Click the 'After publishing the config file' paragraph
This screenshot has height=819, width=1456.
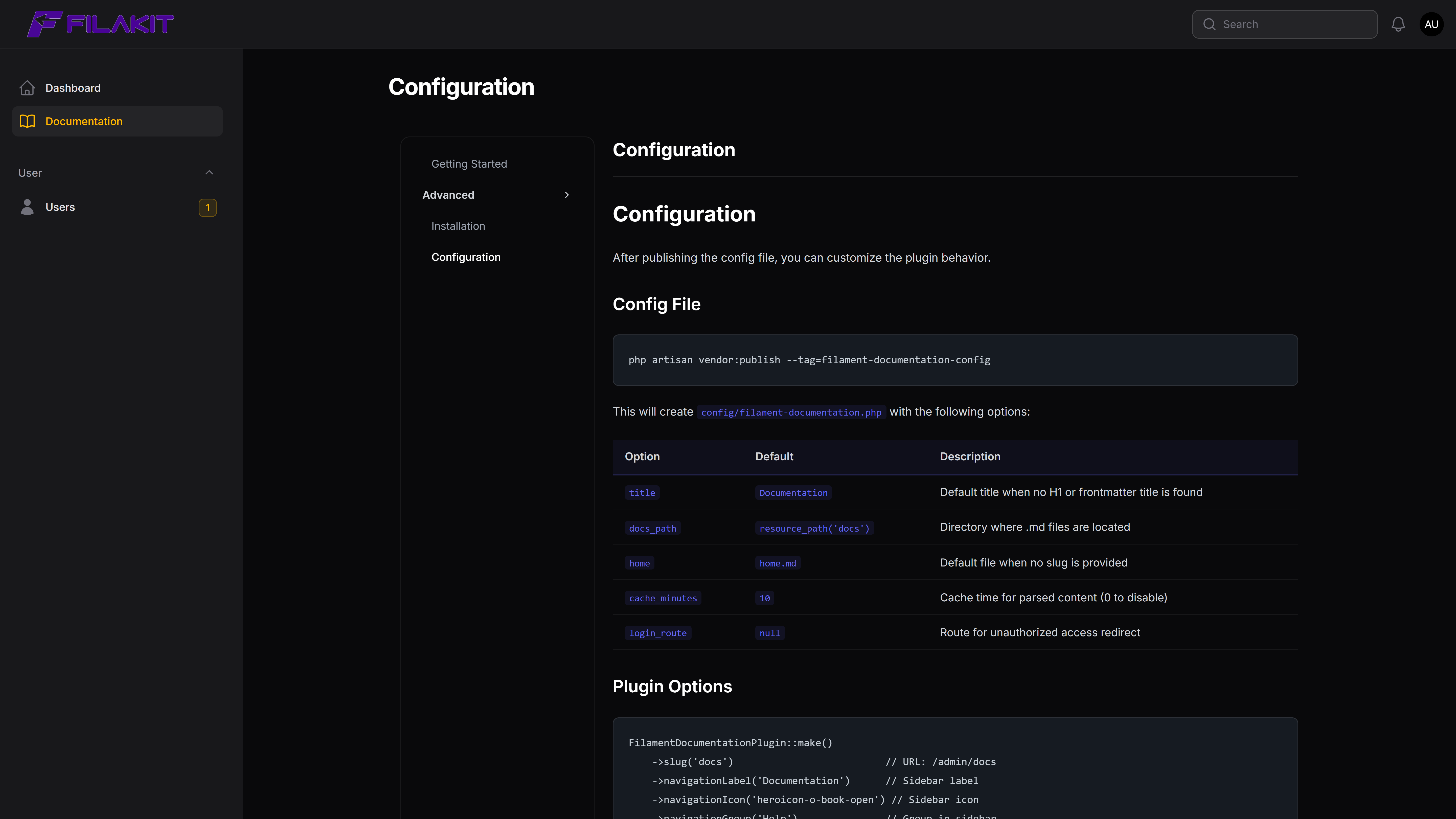pos(802,258)
